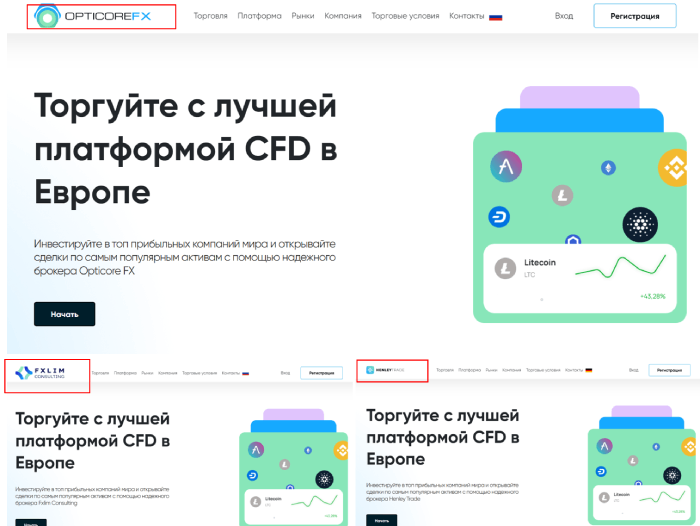Open the Russian flag language selector
Image resolution: width=700 pixels, height=526 pixels.
496,17
